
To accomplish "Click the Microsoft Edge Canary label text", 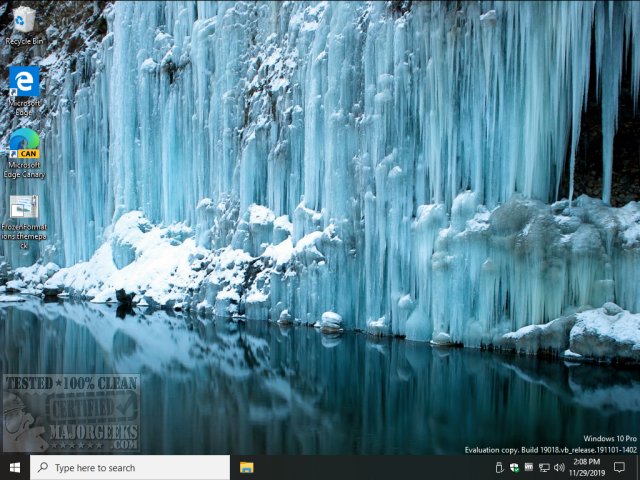I will coord(24,170).
